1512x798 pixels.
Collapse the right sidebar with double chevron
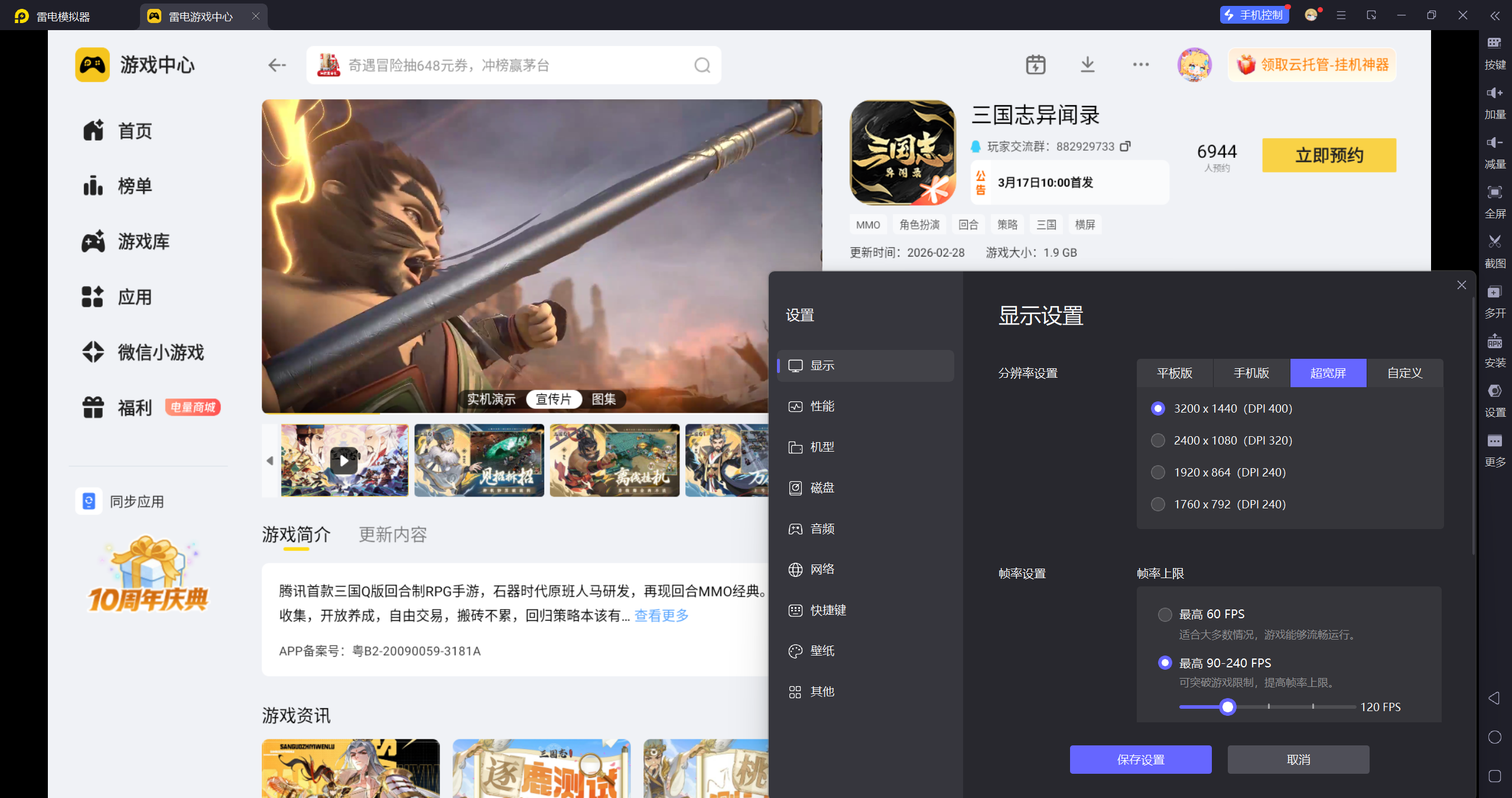(x=1494, y=16)
